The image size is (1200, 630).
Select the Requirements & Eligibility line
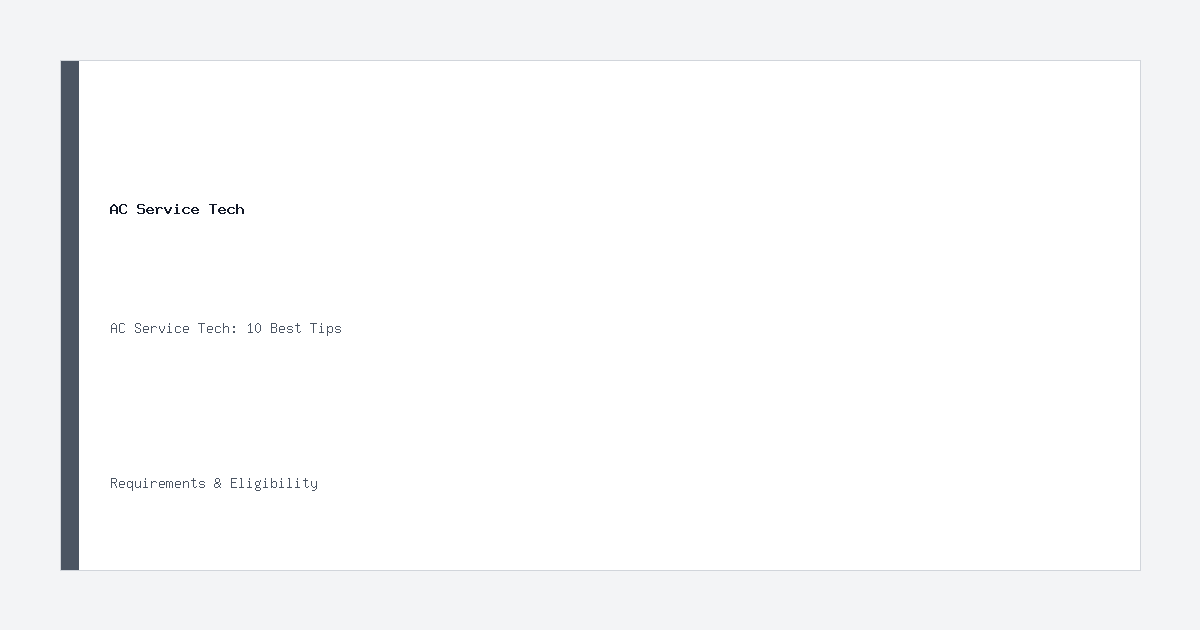click(x=214, y=483)
